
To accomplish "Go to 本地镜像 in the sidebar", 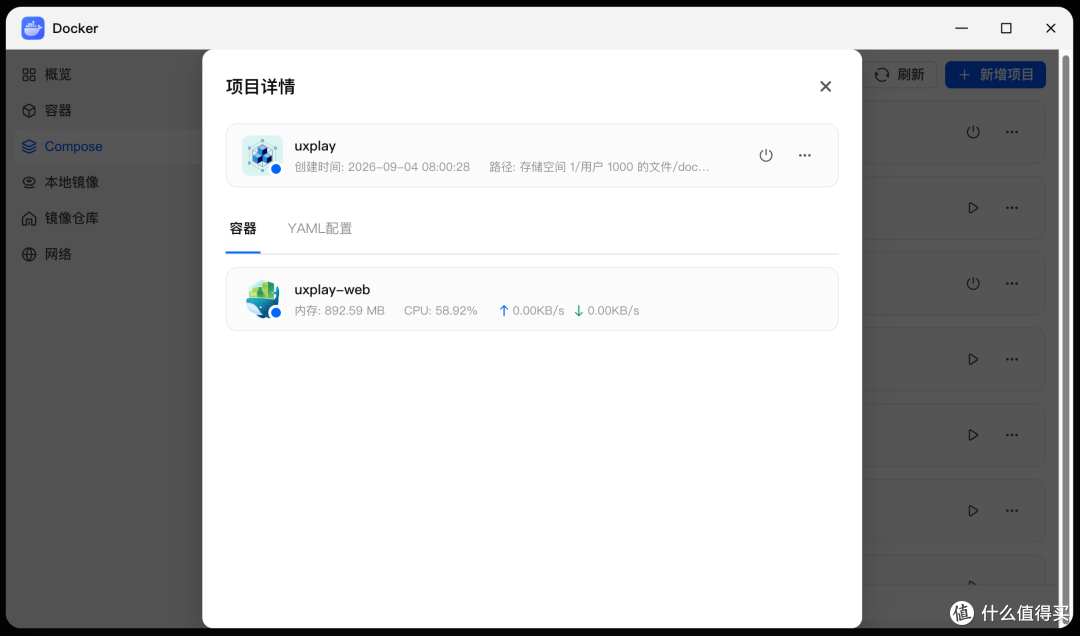I will 71,182.
